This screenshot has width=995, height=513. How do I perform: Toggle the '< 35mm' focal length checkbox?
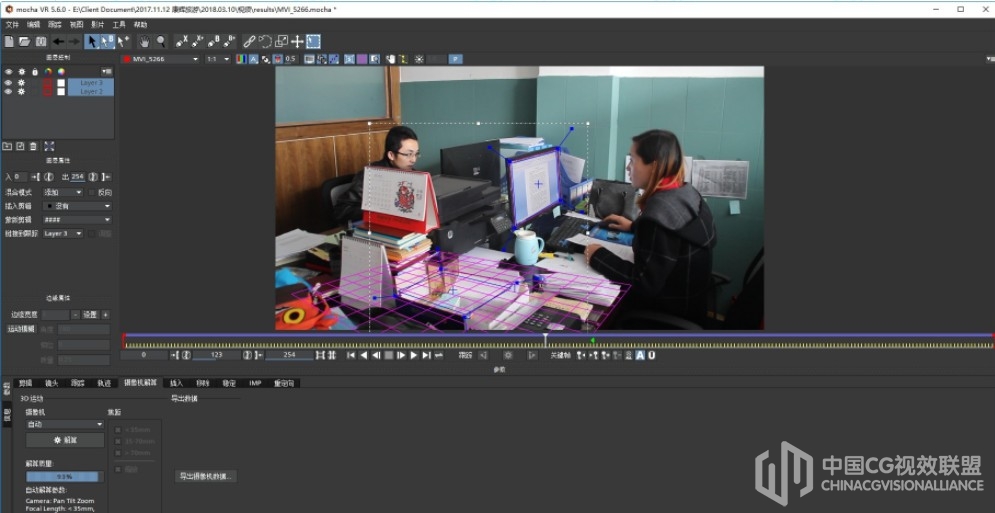coord(118,429)
